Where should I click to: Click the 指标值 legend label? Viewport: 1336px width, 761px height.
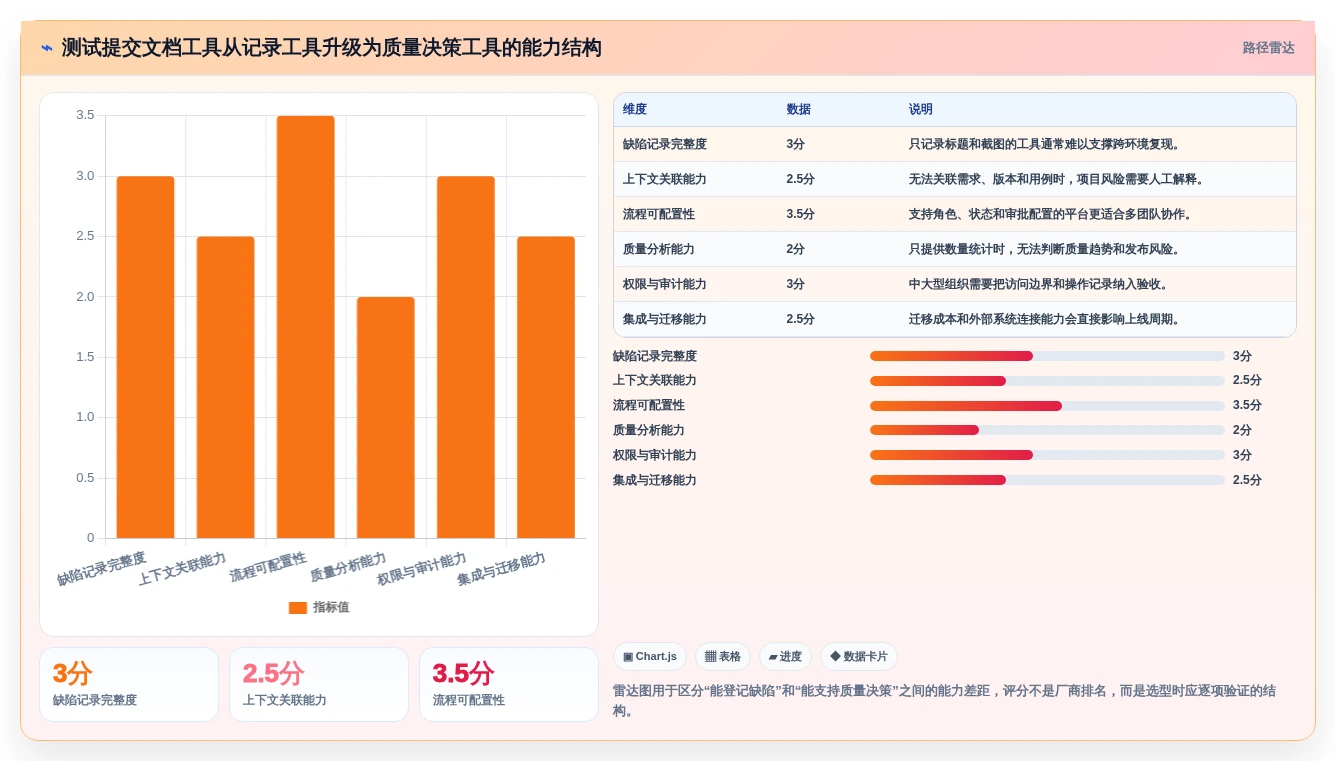tap(331, 607)
